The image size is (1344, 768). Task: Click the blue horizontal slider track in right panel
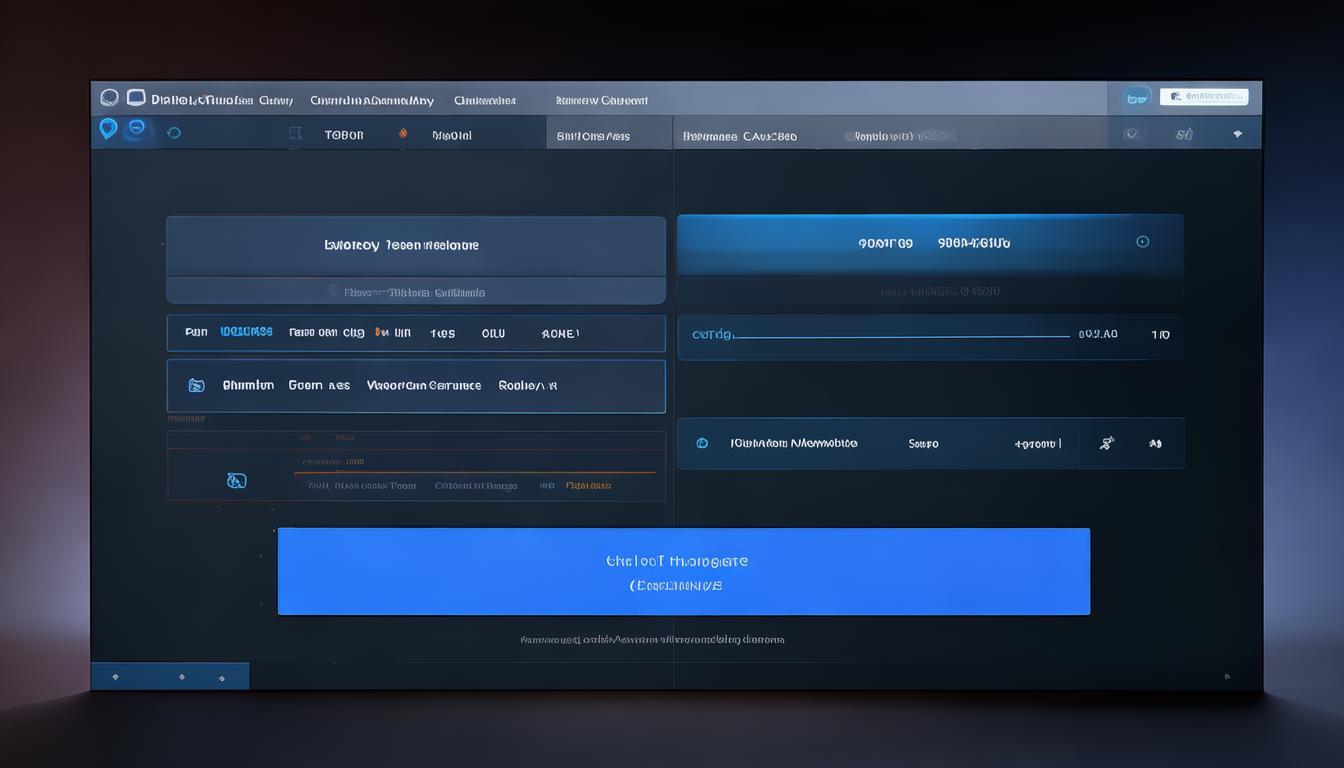(900, 337)
